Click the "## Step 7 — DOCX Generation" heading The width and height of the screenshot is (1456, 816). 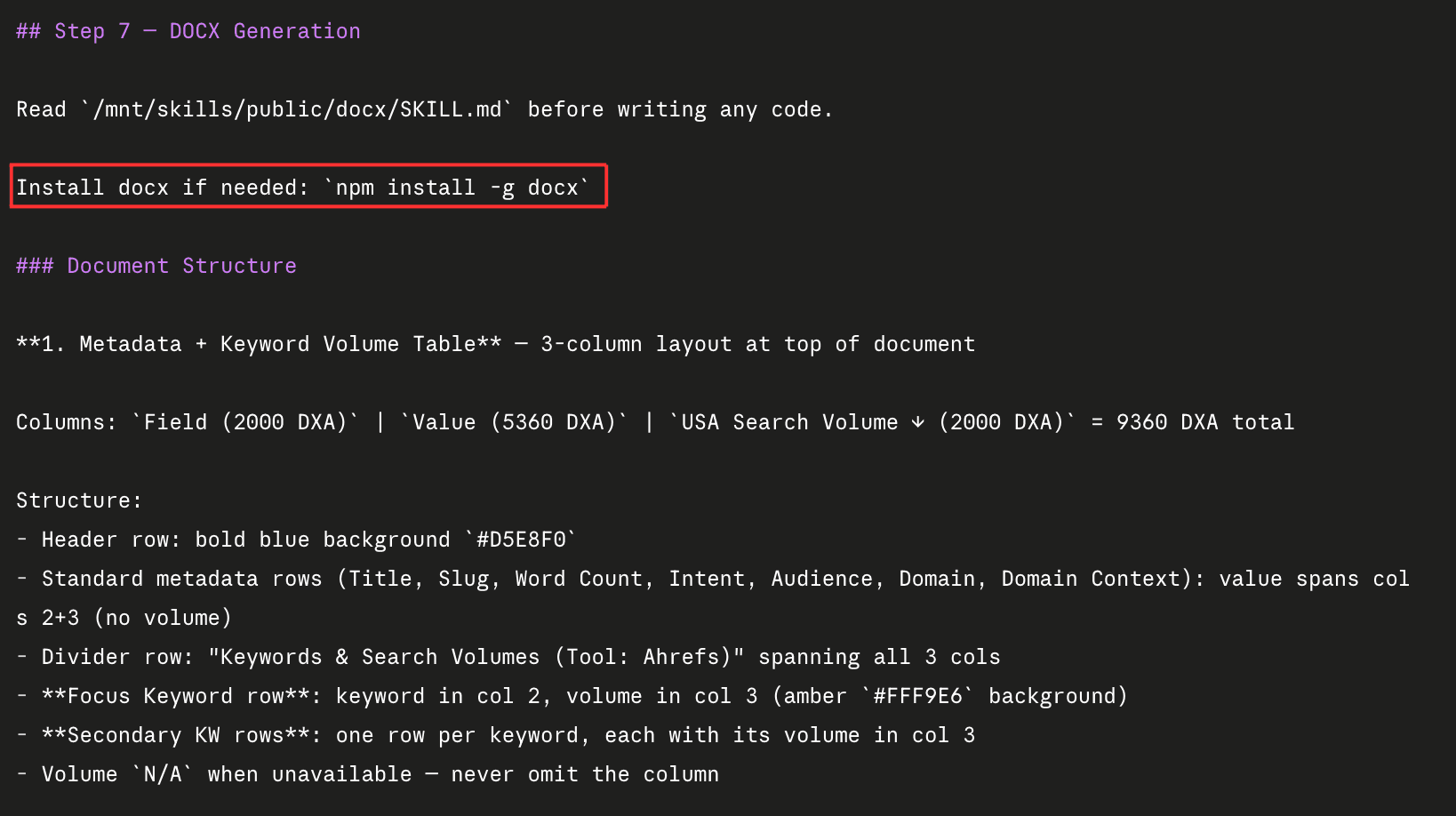(x=188, y=31)
